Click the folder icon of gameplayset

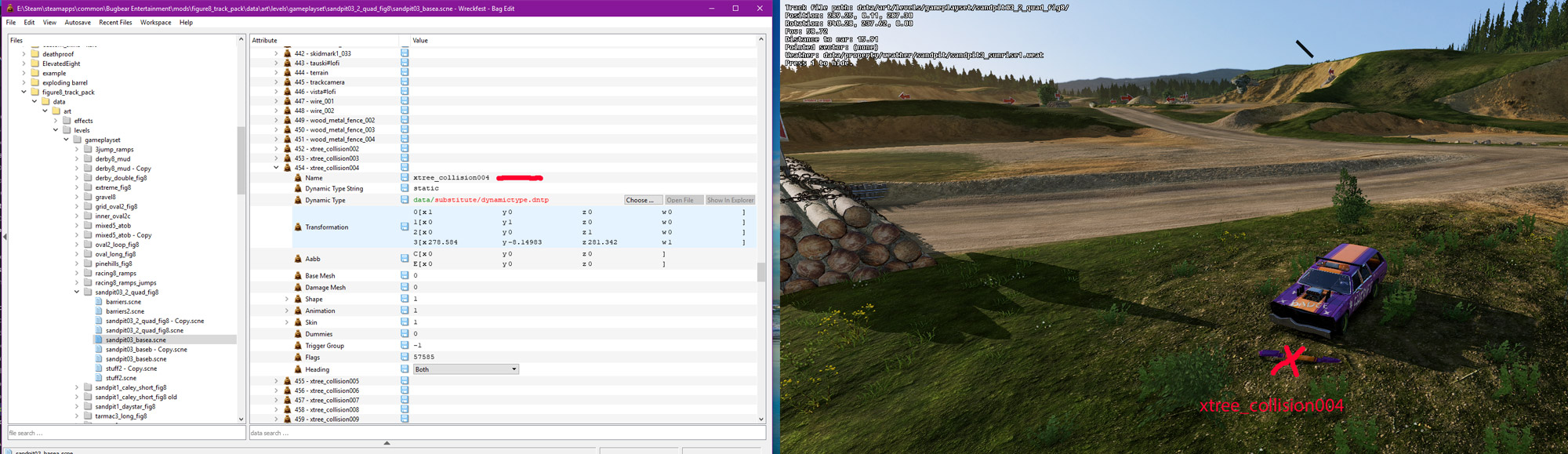(x=78, y=140)
